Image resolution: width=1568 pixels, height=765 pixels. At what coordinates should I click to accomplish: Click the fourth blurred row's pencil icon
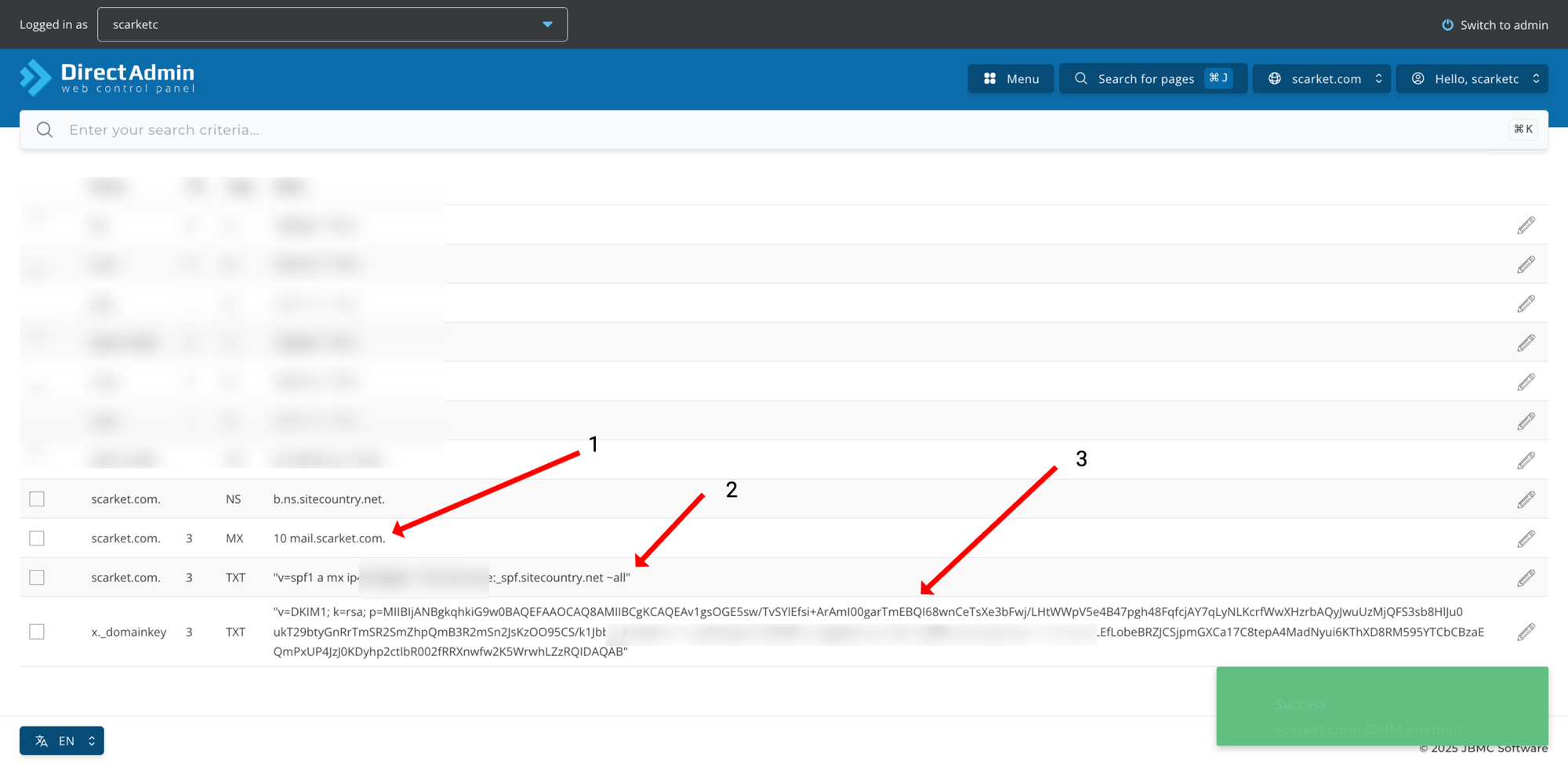[x=1526, y=343]
